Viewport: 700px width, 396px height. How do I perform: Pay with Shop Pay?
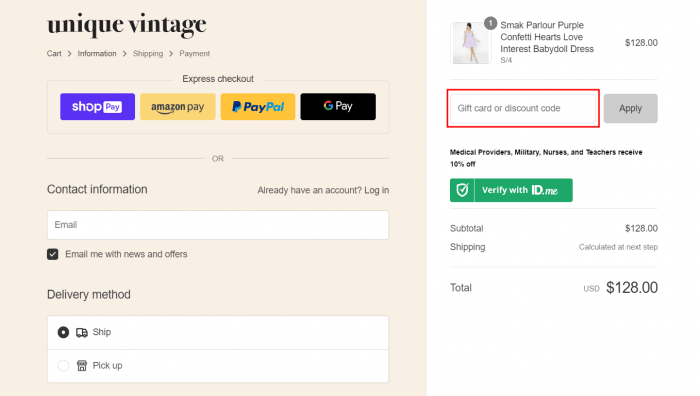[x=97, y=107]
